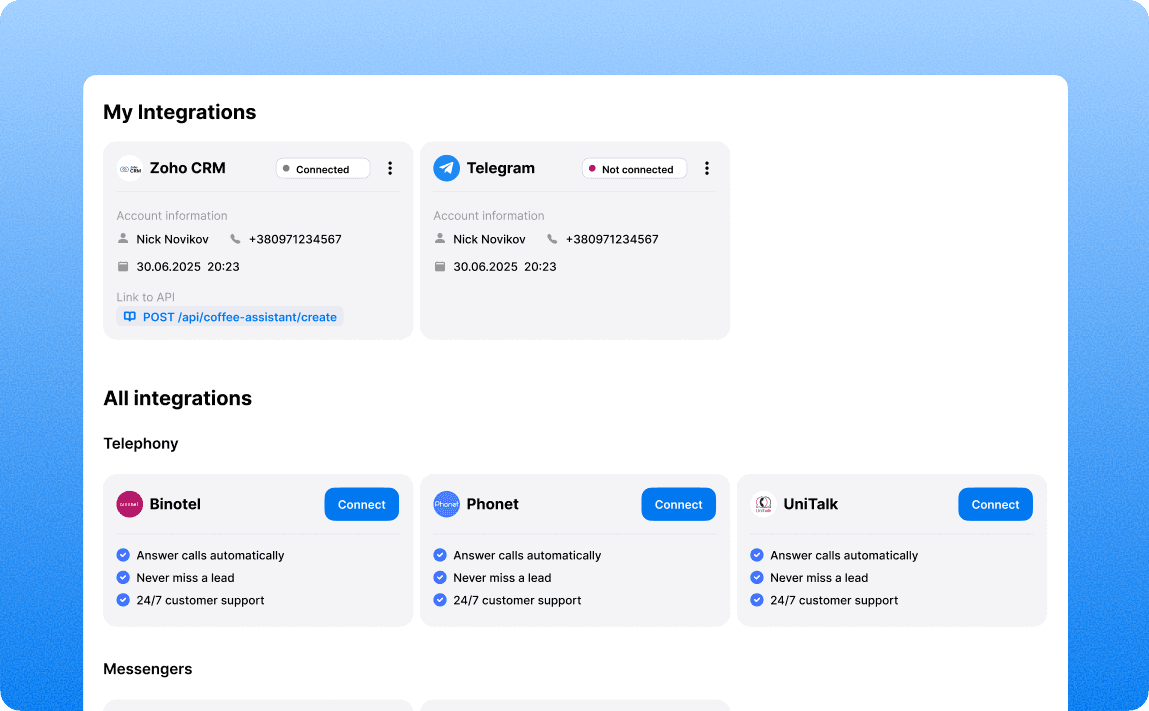Open the three-dot menu on Zoho CRM card
Screen dimensions: 1149x711
coord(390,168)
